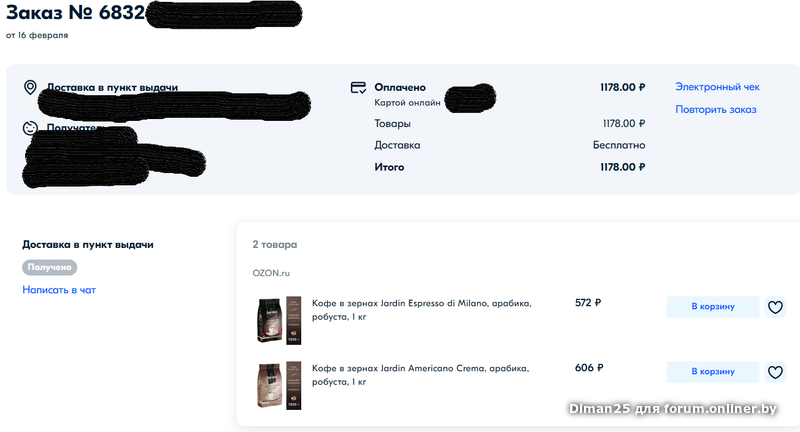The height and width of the screenshot is (432, 800).
Task: Add Americano Crema coffee В корзину
Action: click(x=713, y=372)
